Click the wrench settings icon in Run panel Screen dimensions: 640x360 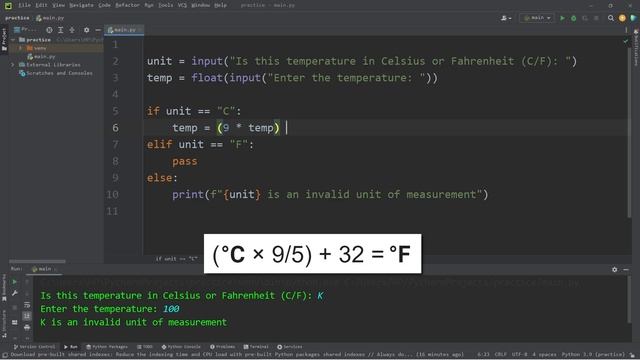coord(14,293)
